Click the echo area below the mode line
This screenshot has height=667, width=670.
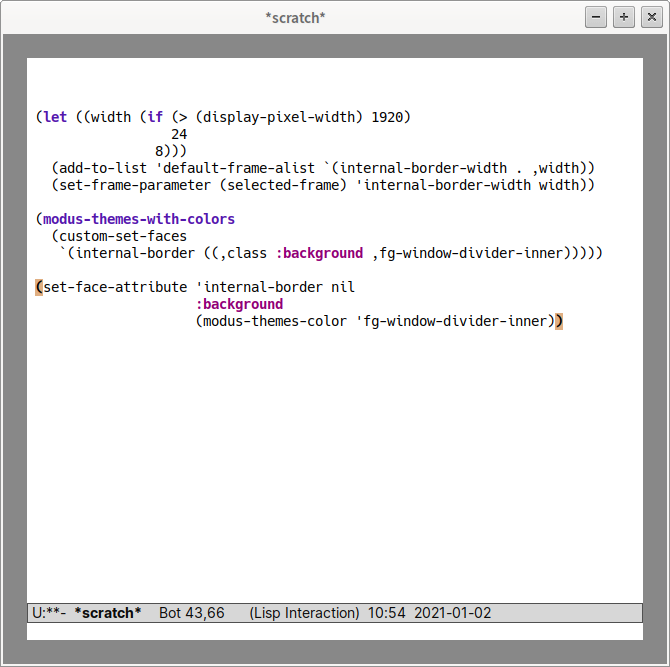pyautogui.click(x=335, y=632)
